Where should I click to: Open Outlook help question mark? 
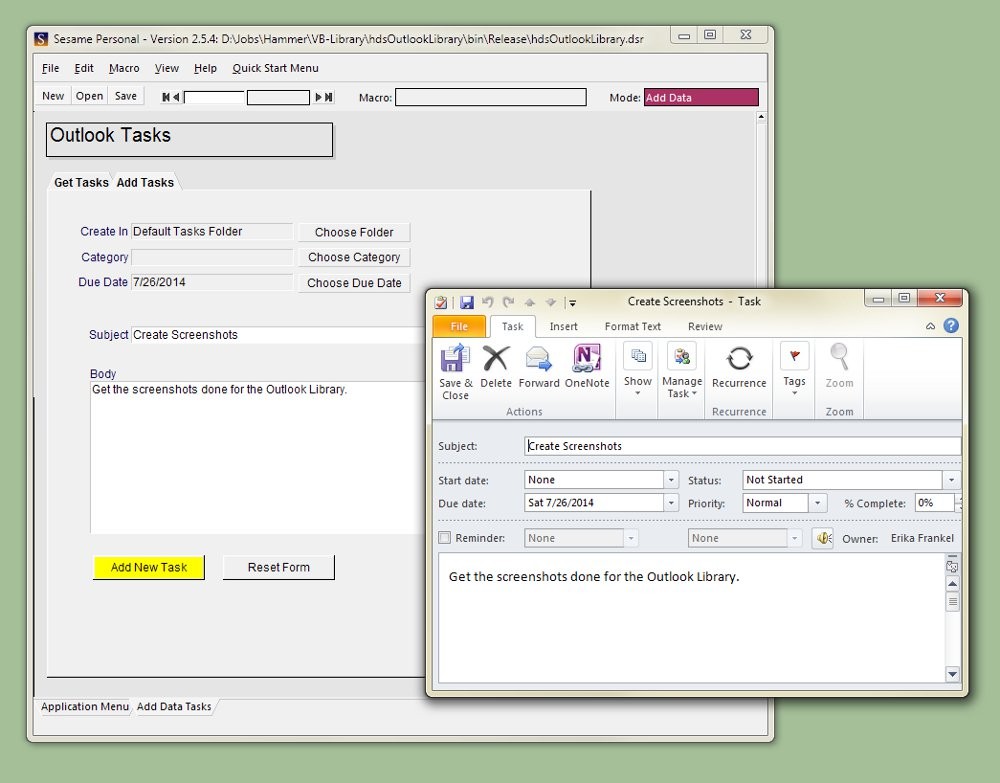951,326
